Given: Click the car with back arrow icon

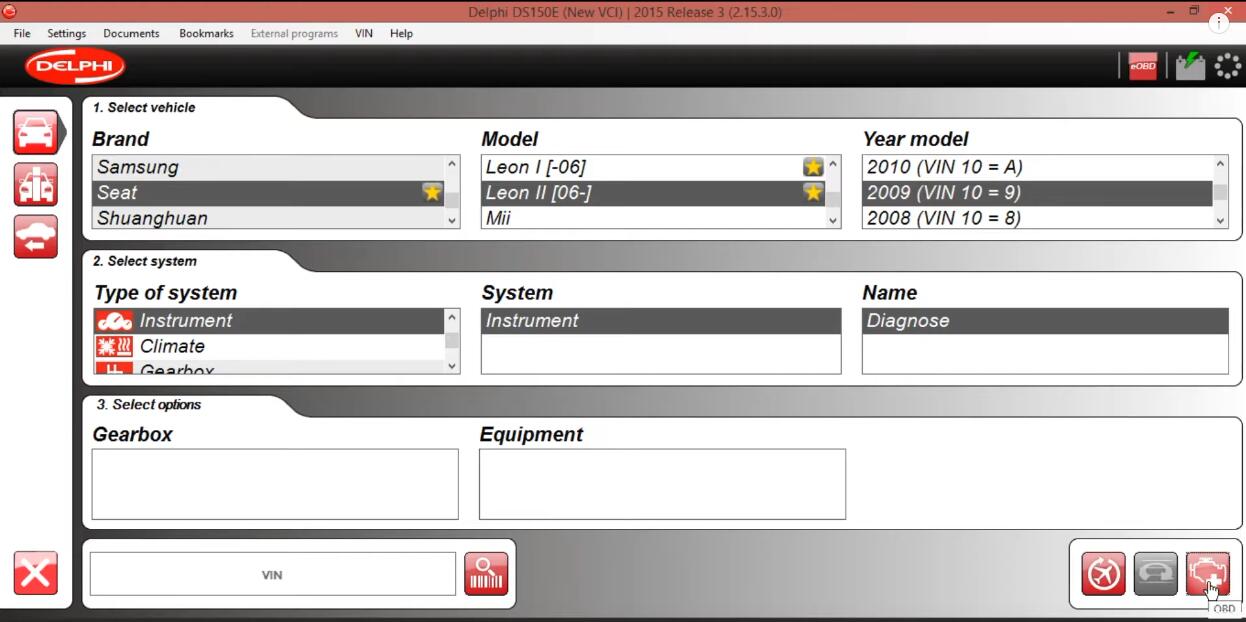Looking at the screenshot, I should (x=35, y=236).
